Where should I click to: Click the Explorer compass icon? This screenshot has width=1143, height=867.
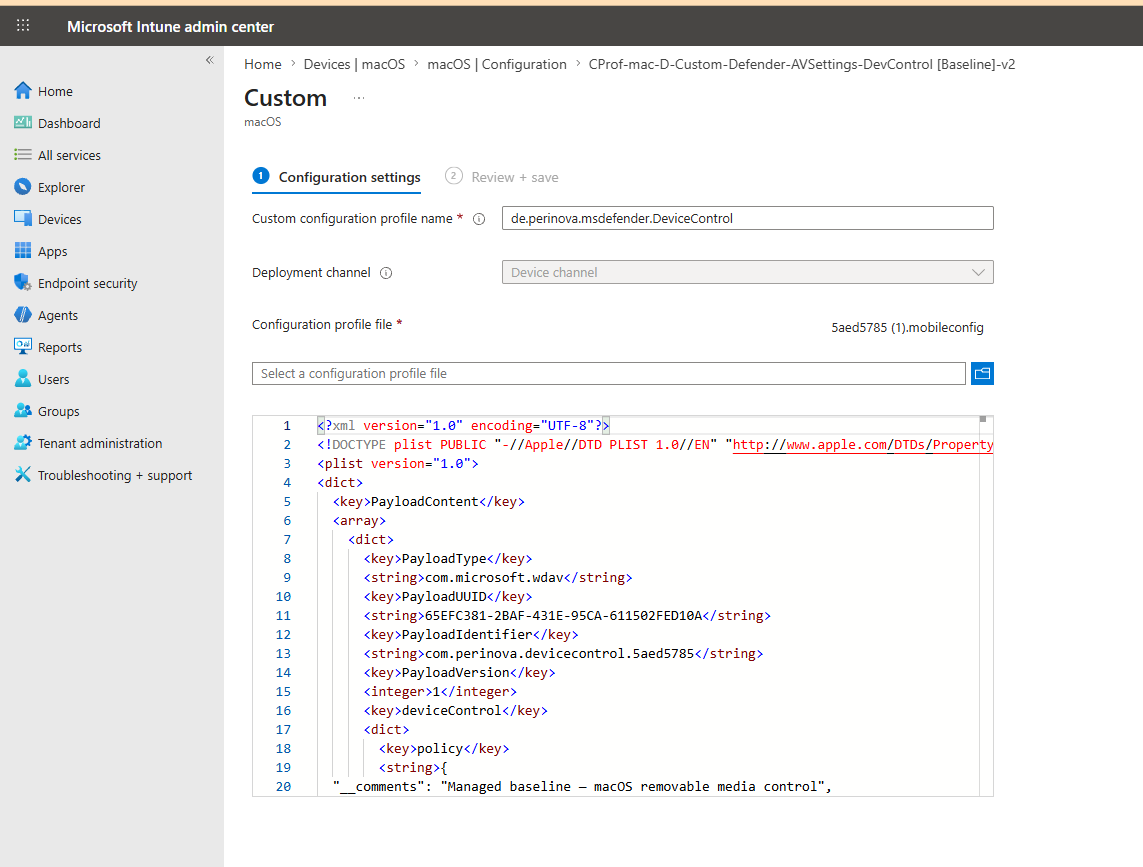23,187
